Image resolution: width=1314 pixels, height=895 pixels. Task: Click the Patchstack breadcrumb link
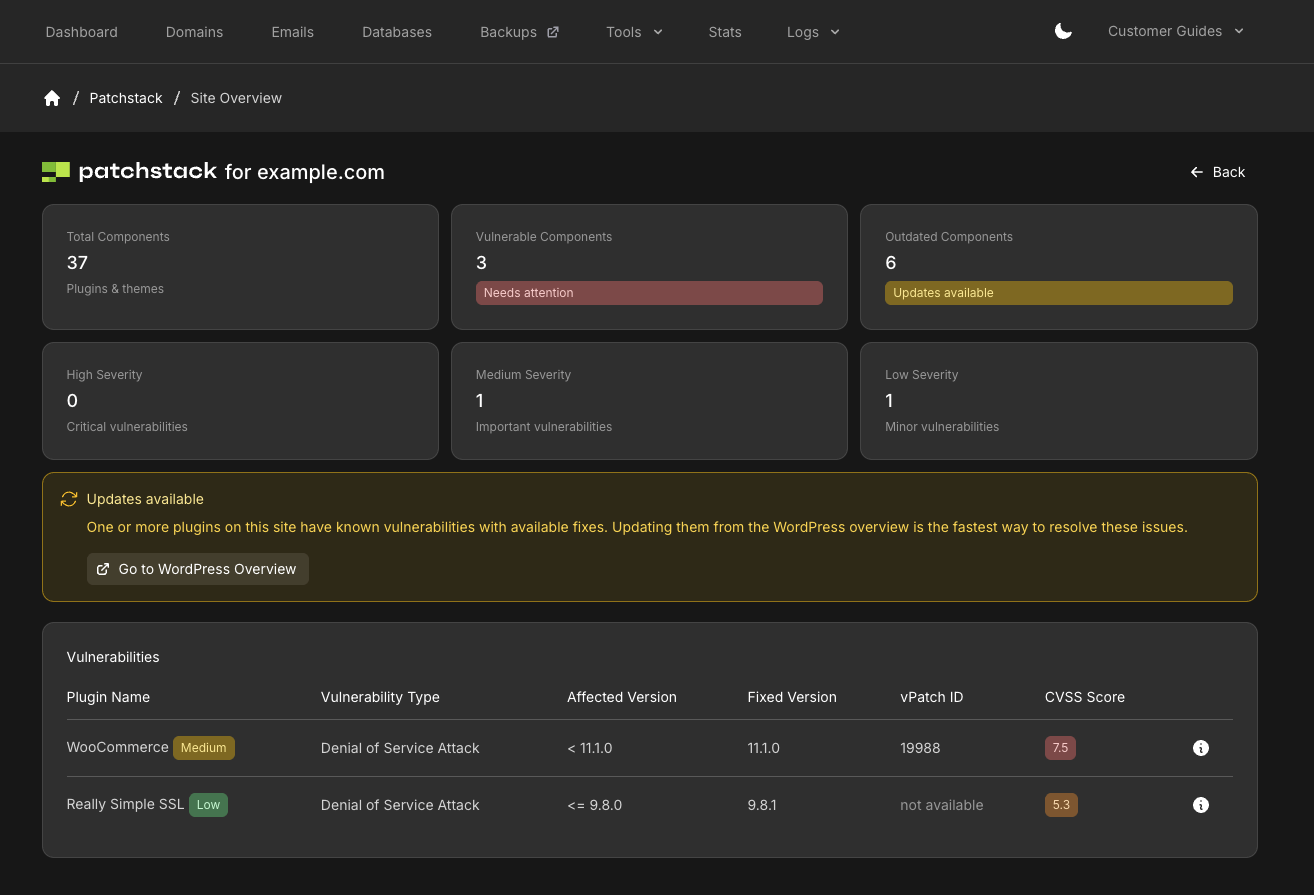126,98
